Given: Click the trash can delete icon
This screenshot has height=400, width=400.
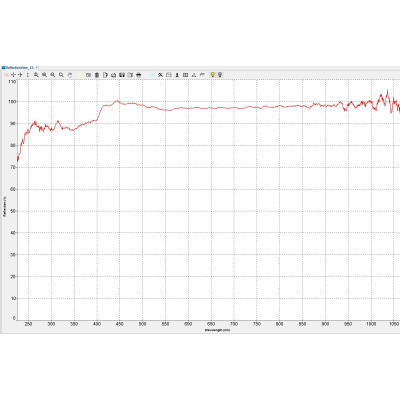Looking at the screenshot, I should 97,75.
